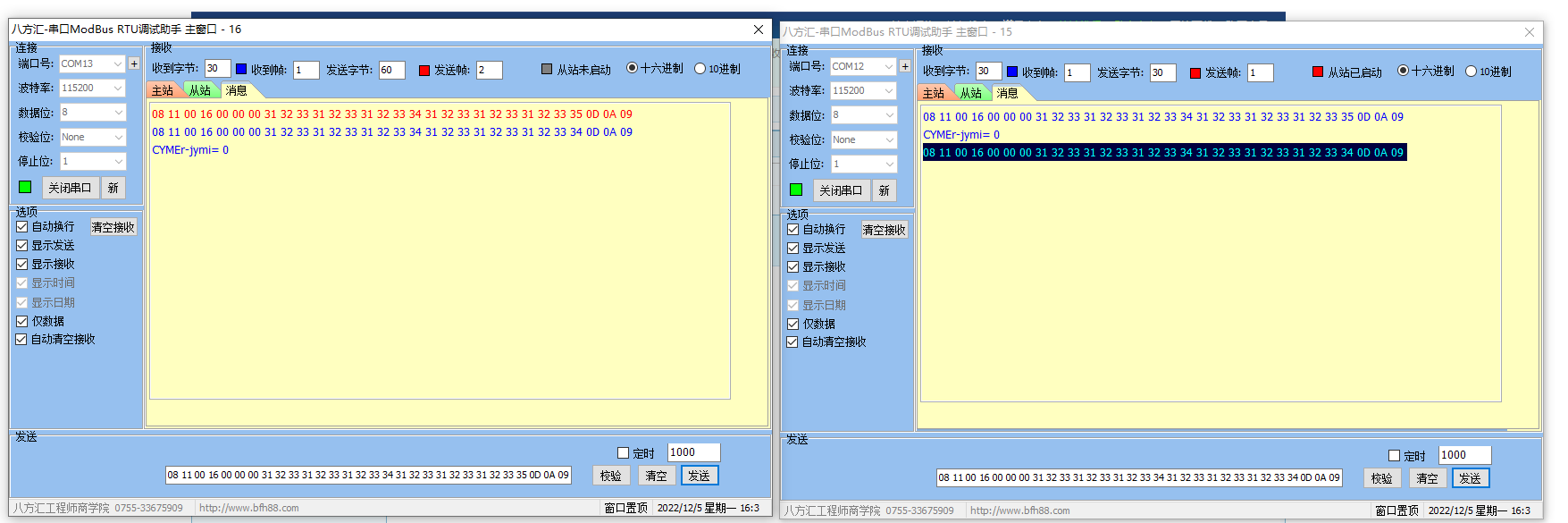Click the plus button beside COM13 port

tap(134, 63)
